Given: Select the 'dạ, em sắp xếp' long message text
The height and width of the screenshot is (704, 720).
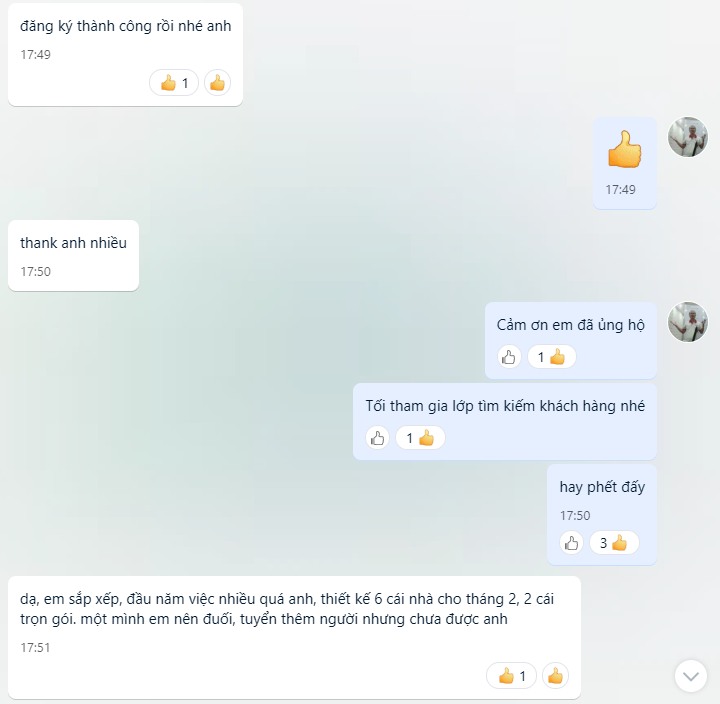Looking at the screenshot, I should point(287,609).
